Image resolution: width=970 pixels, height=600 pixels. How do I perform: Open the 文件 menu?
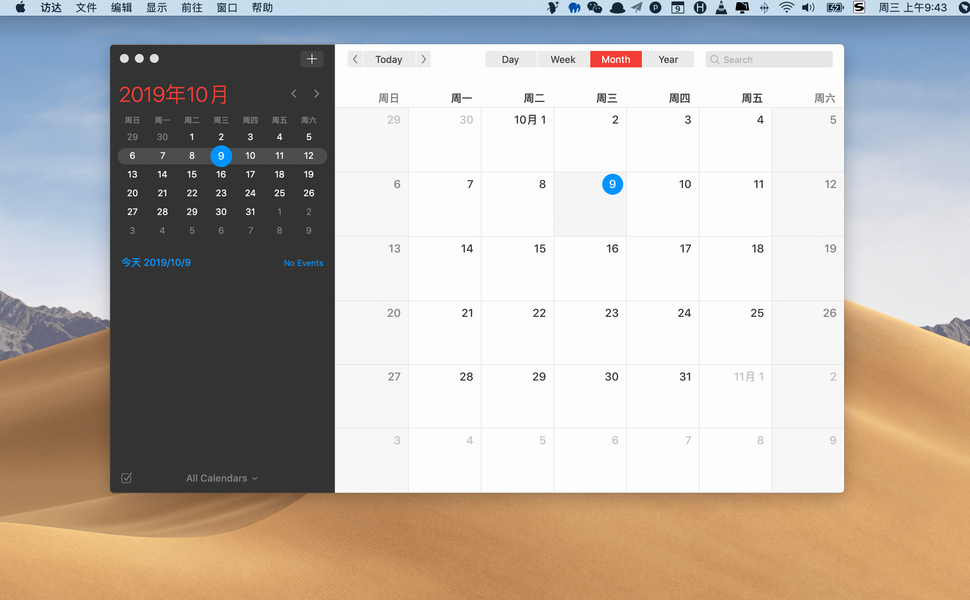pos(86,7)
